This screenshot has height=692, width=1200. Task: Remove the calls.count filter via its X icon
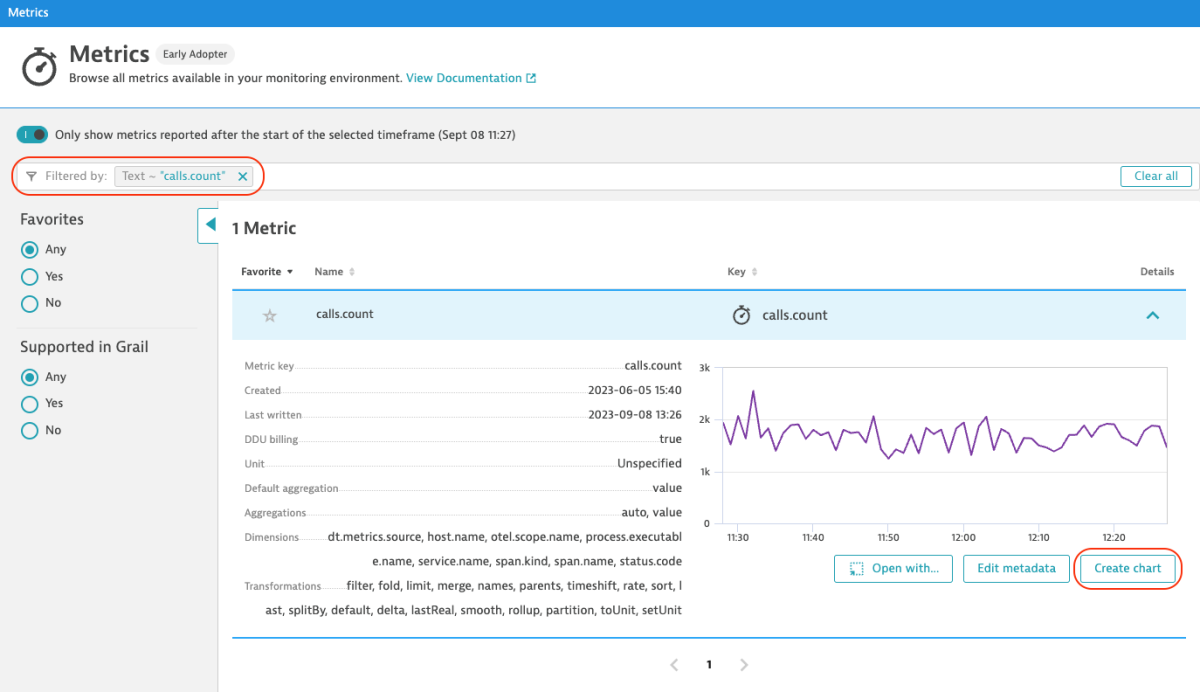243,176
